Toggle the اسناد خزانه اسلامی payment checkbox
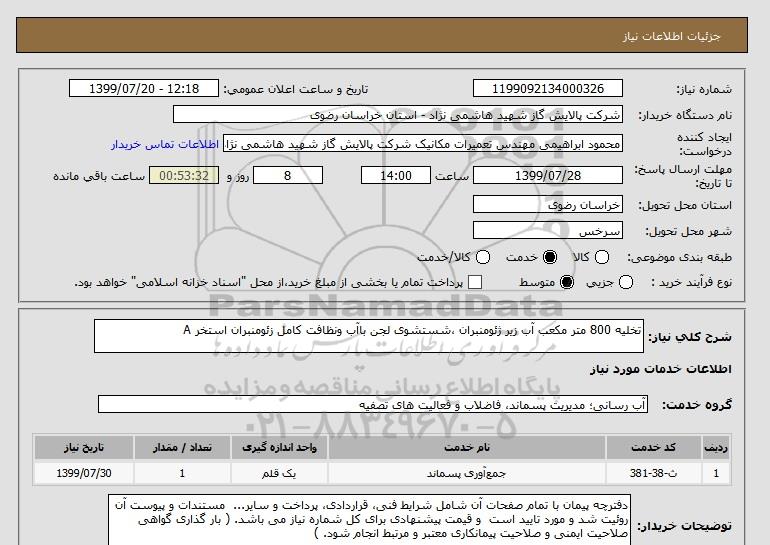770x545 pixels. 475,282
